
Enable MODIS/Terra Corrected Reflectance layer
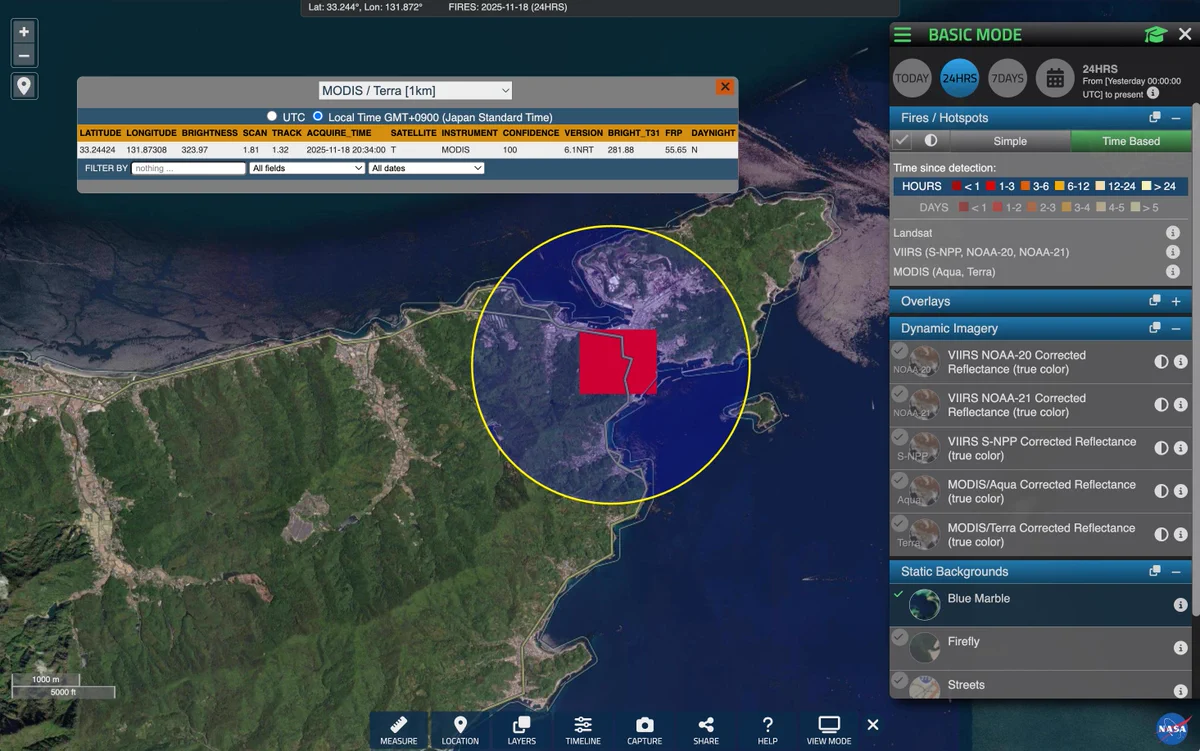tap(899, 523)
